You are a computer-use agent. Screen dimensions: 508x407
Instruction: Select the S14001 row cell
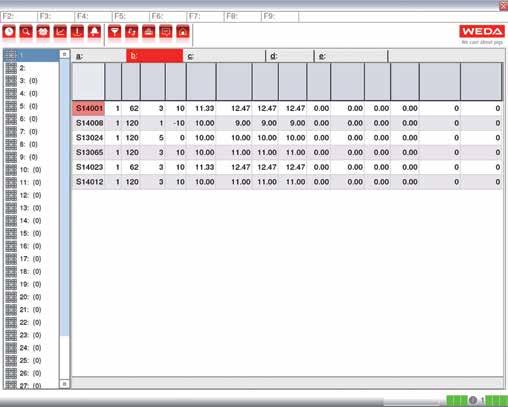(x=89, y=108)
